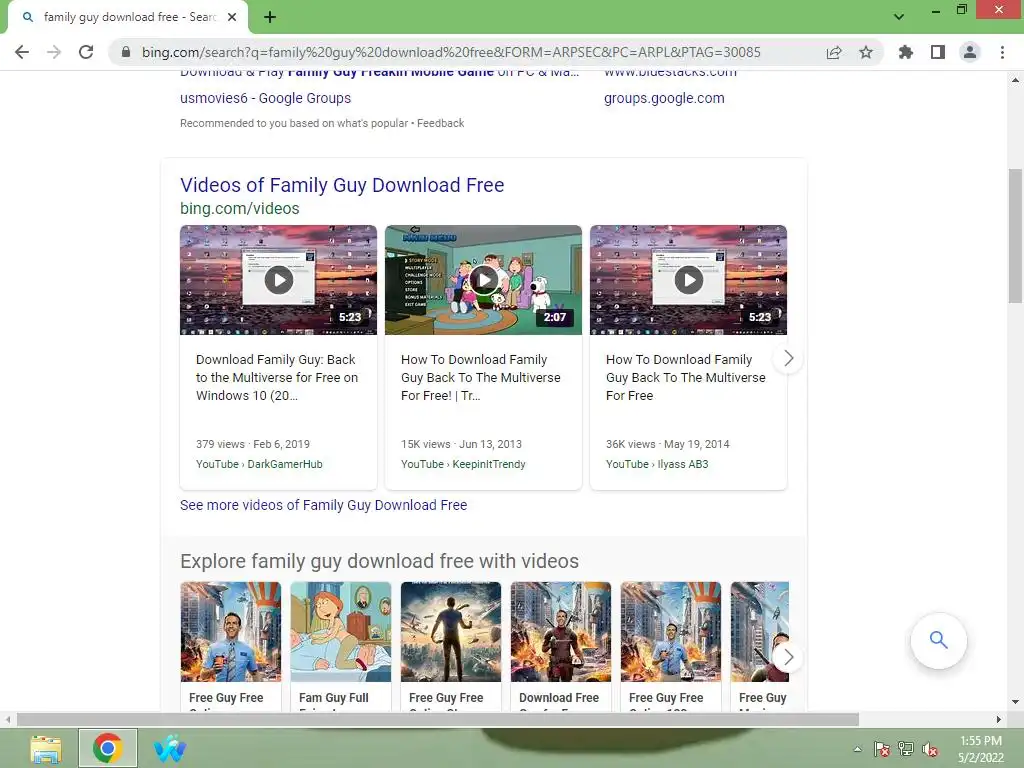Image resolution: width=1024 pixels, height=768 pixels.
Task: Open Ilyass AB3 video title text
Action: point(686,377)
